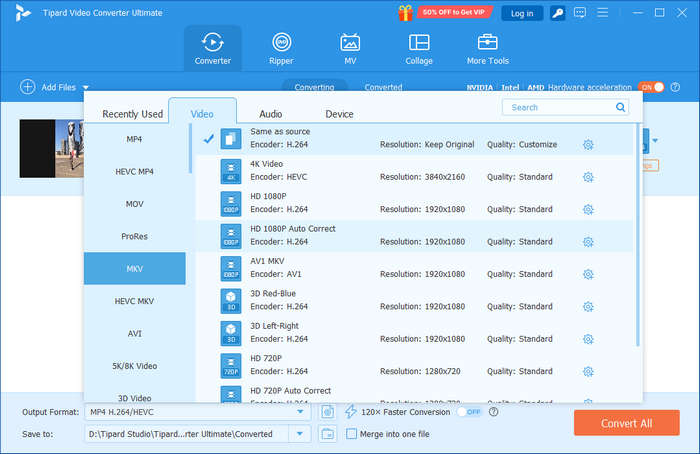
Task: Expand the file format dropdown arrow at right
Action: [655, 141]
